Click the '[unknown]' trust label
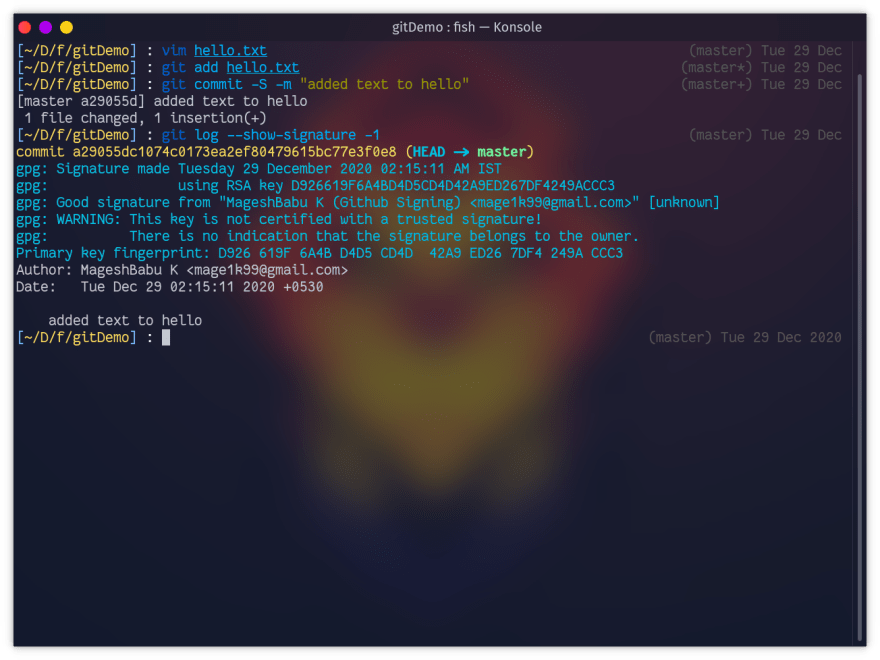This screenshot has height=660, width=880. coord(684,202)
